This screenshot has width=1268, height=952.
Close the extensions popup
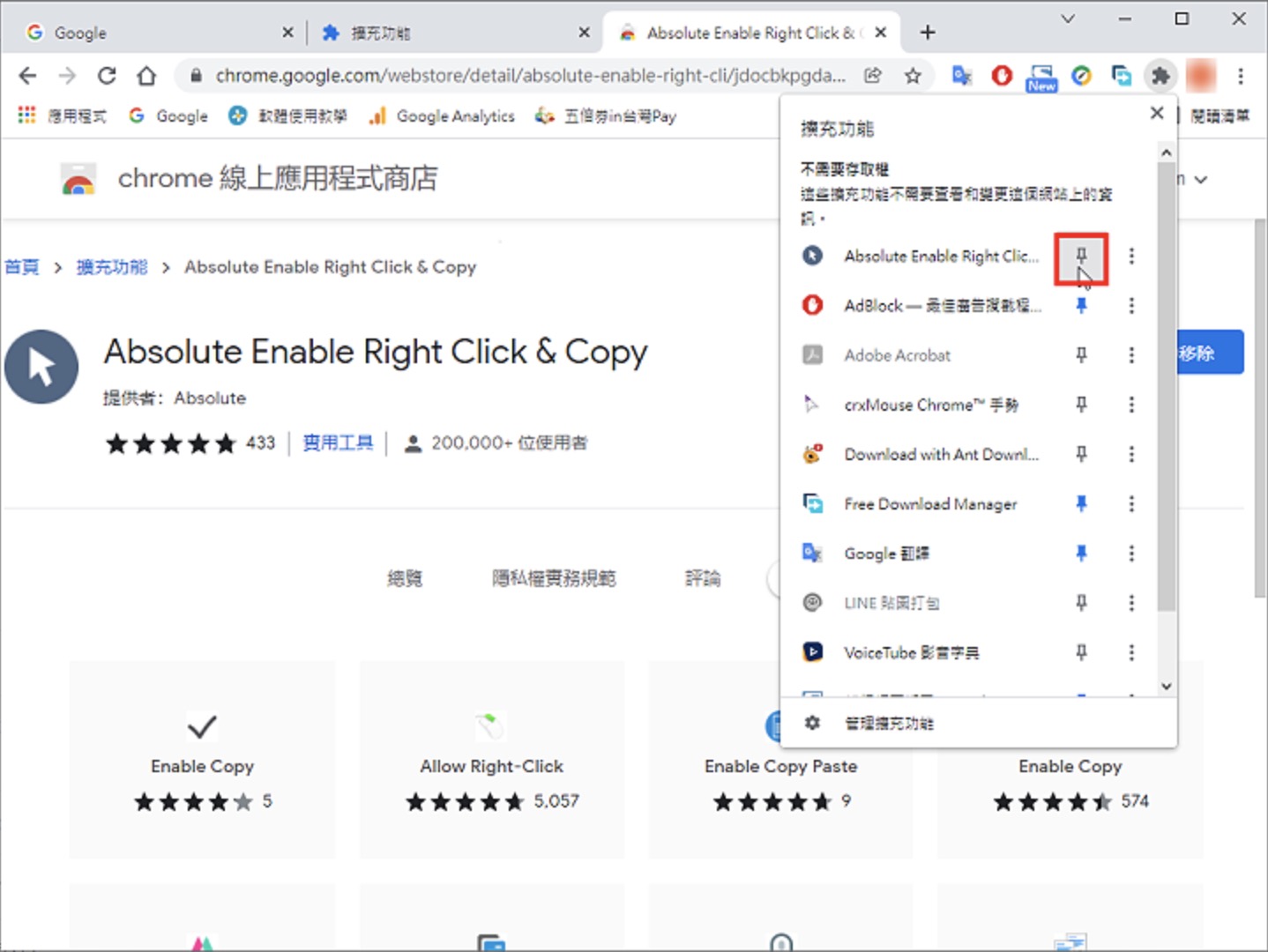[x=1157, y=113]
